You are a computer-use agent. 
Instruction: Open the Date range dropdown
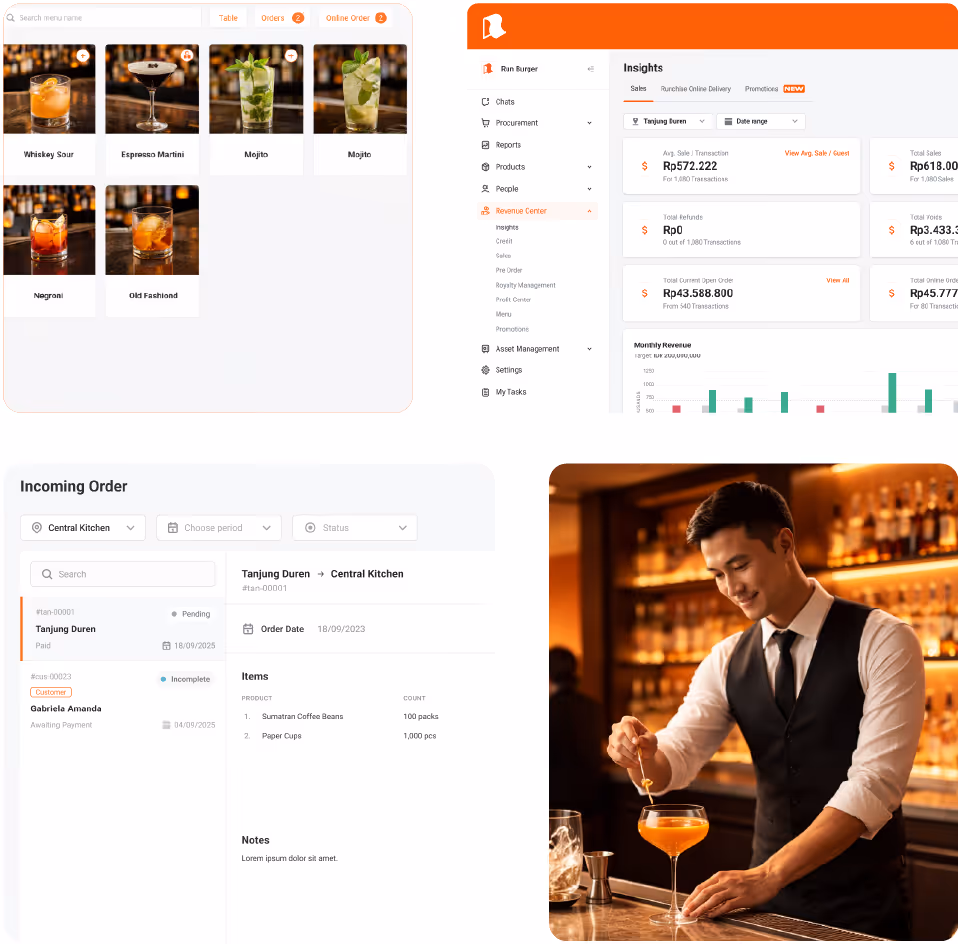tap(760, 120)
